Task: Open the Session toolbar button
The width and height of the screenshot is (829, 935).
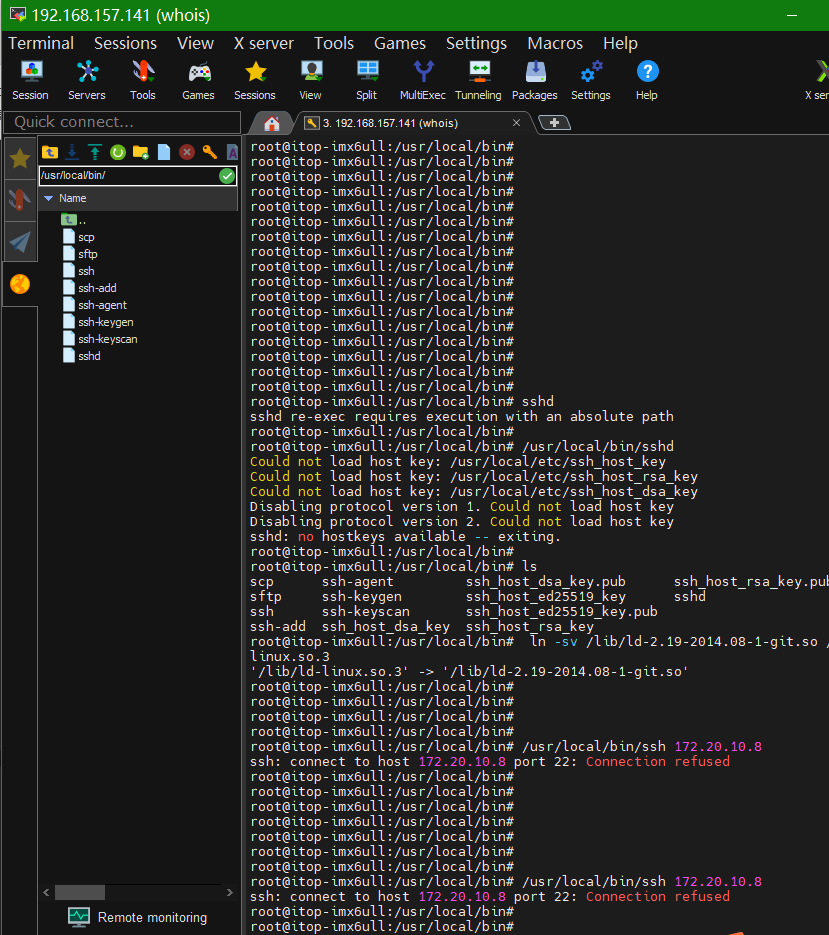Action: tap(30, 81)
